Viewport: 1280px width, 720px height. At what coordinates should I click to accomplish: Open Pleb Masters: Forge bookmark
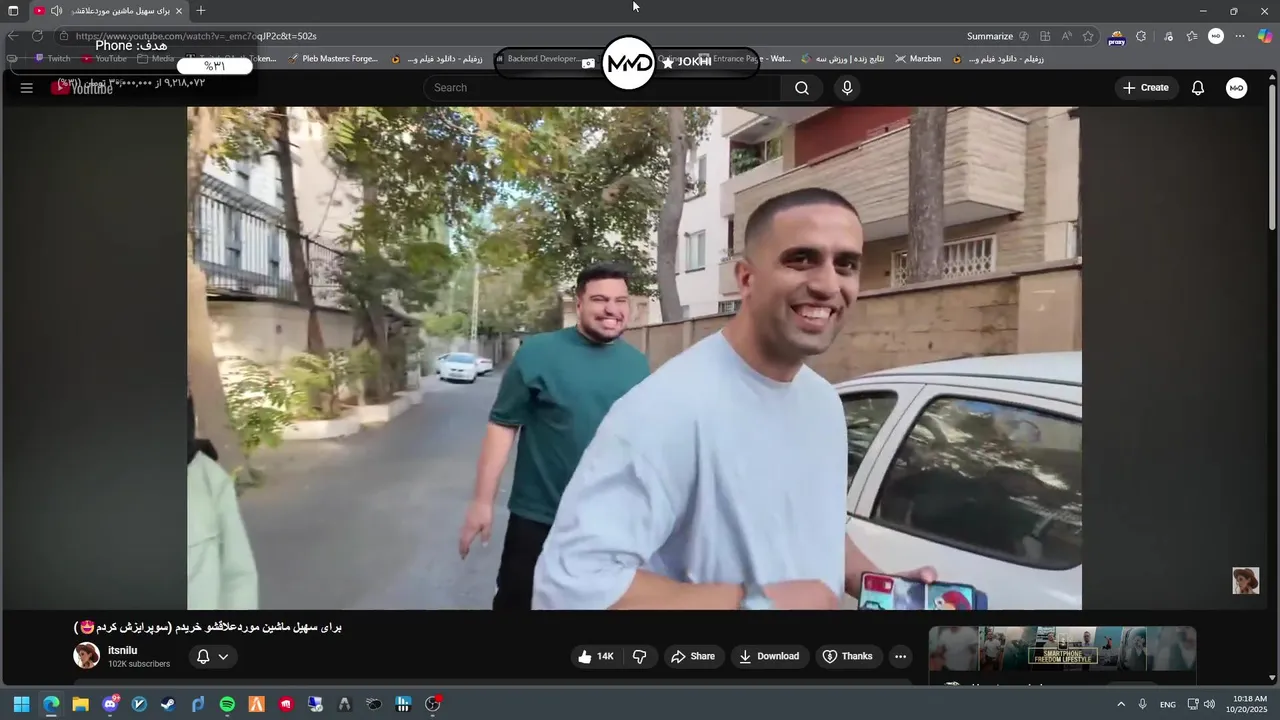(x=334, y=59)
